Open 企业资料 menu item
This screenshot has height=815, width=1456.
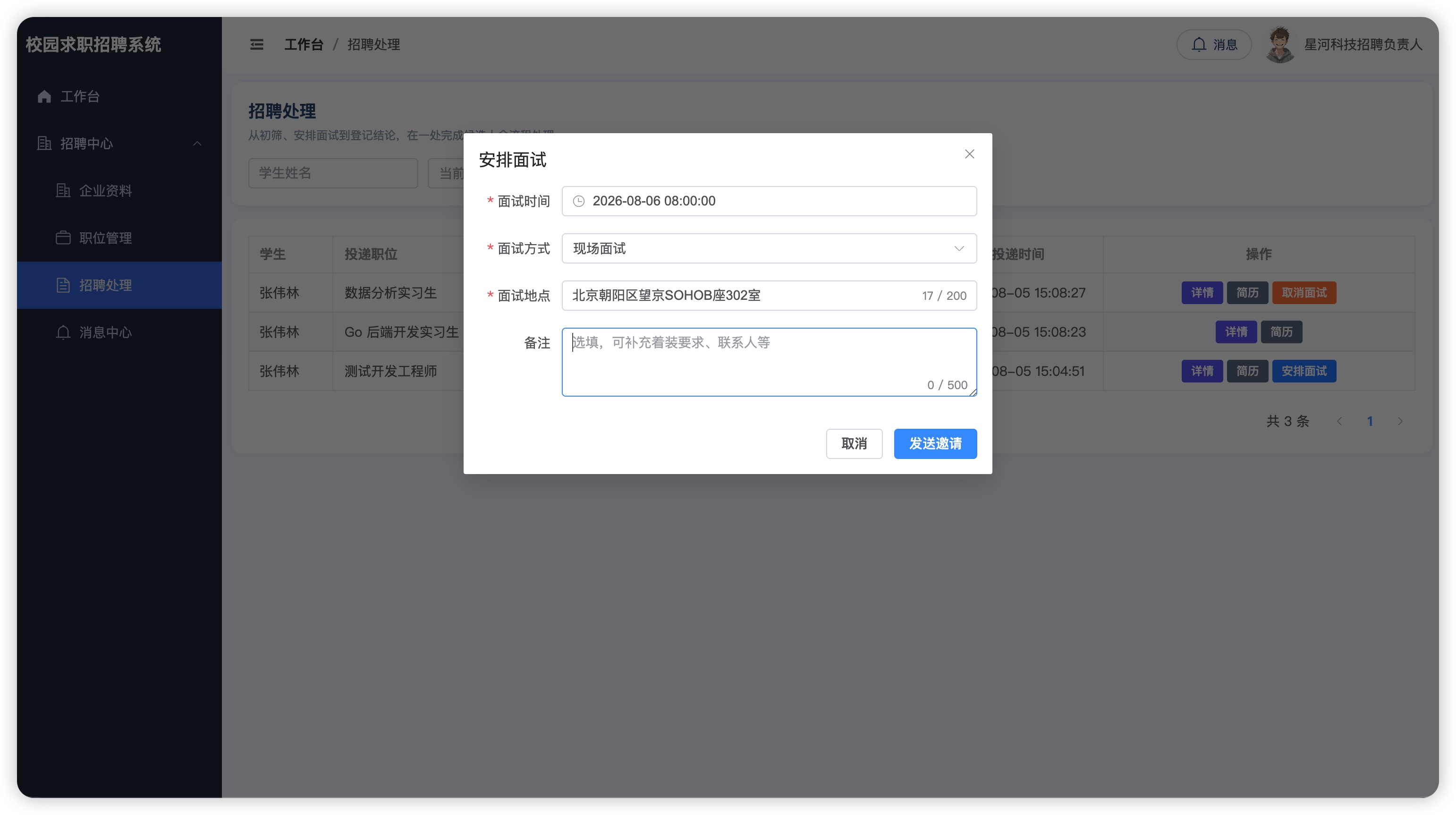click(119, 191)
